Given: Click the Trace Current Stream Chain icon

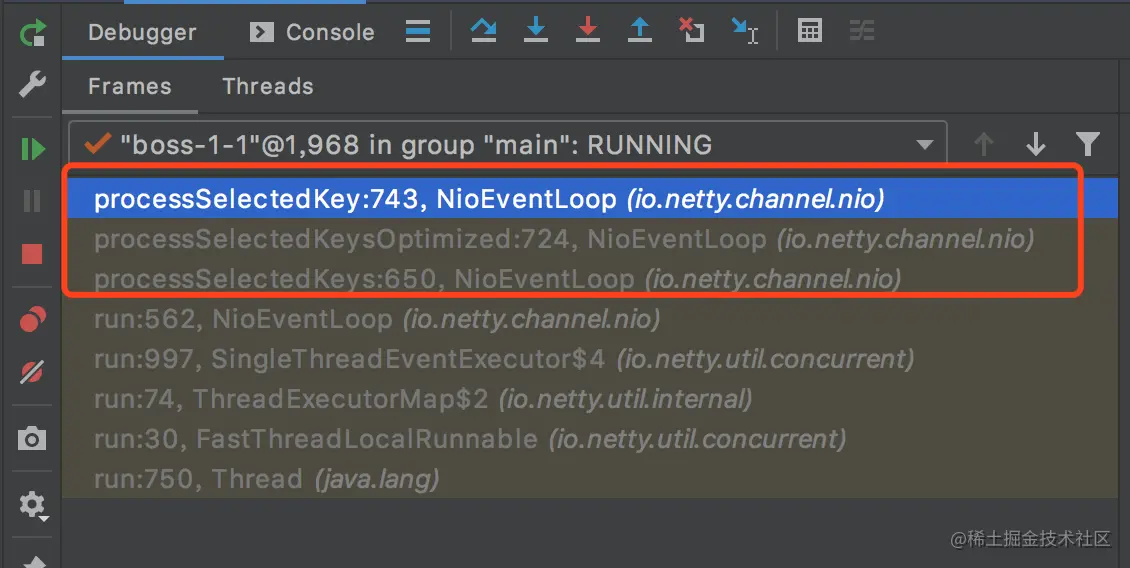Looking at the screenshot, I should 862,30.
